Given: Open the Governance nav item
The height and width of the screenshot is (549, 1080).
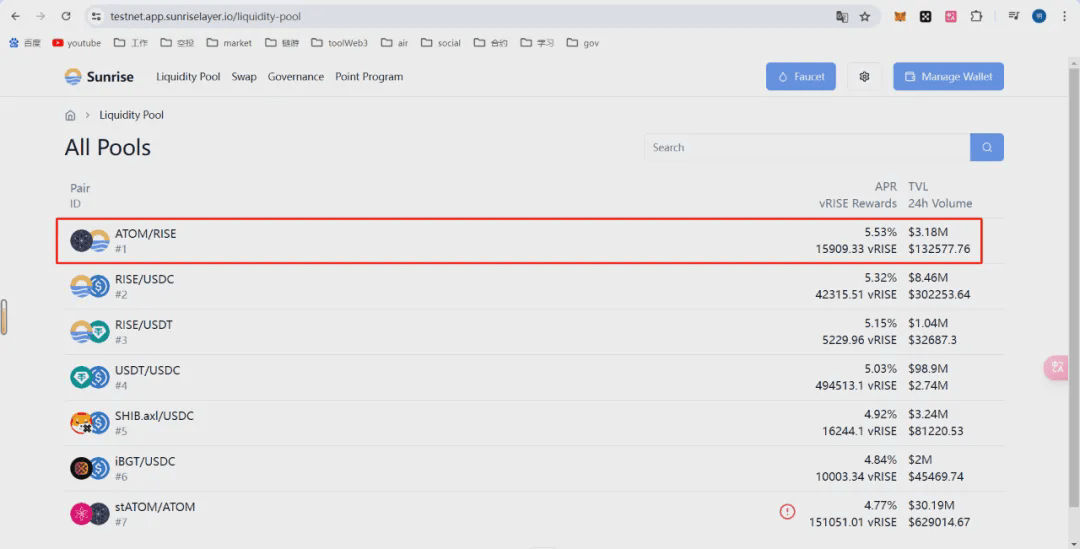Looking at the screenshot, I should click(295, 76).
